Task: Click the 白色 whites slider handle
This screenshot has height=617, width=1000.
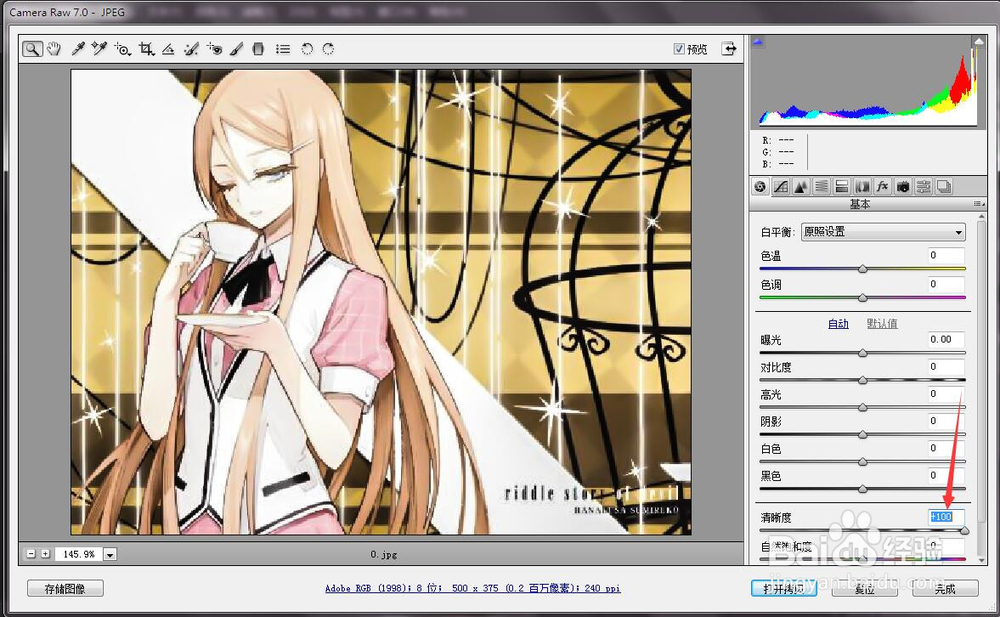Action: coord(862,461)
